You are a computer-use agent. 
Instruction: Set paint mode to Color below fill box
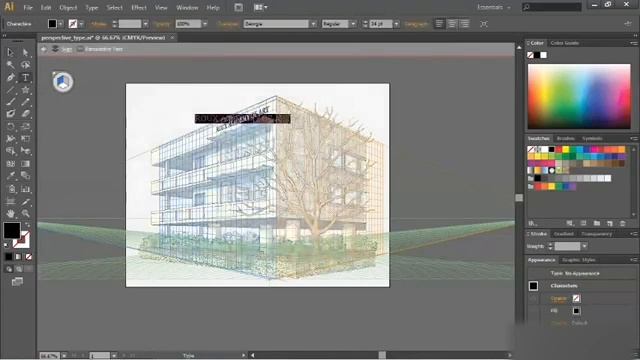[x=9, y=257]
